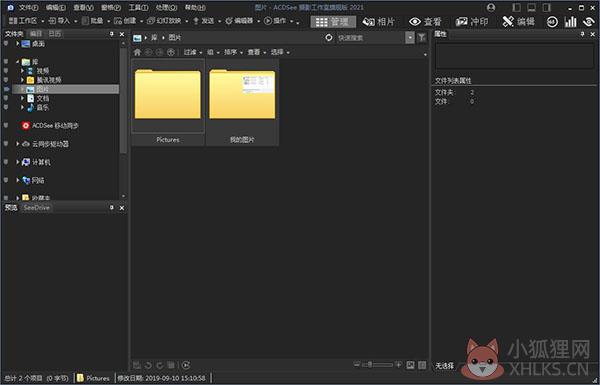Viewport: 600px width, 385px height.
Task: Open 编辑 mode with crossed-tools icon
Action: pyautogui.click(x=518, y=22)
